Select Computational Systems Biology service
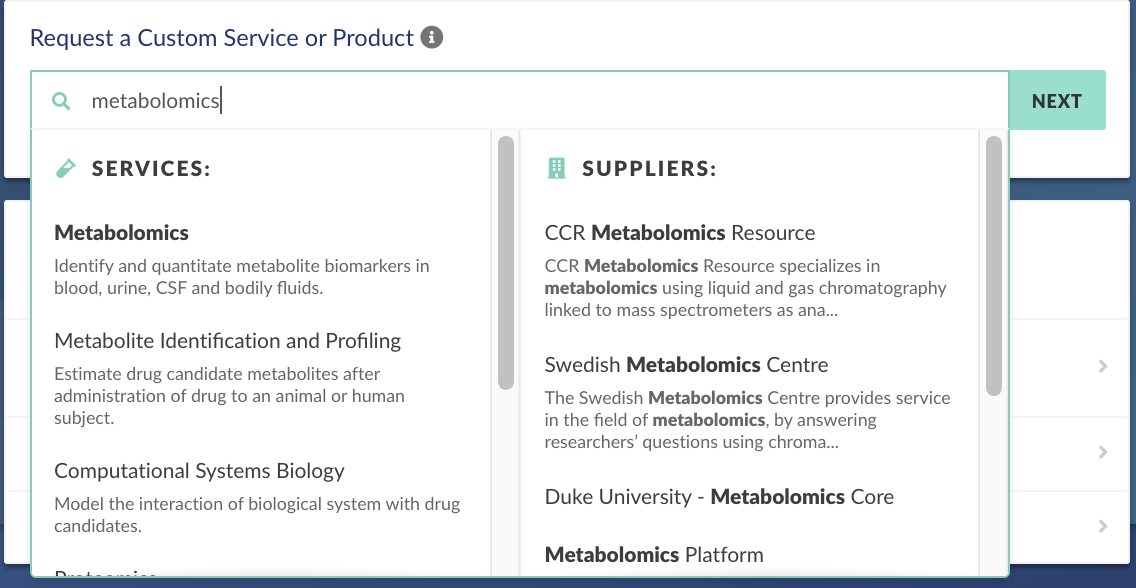The height and width of the screenshot is (588, 1136). click(x=199, y=471)
